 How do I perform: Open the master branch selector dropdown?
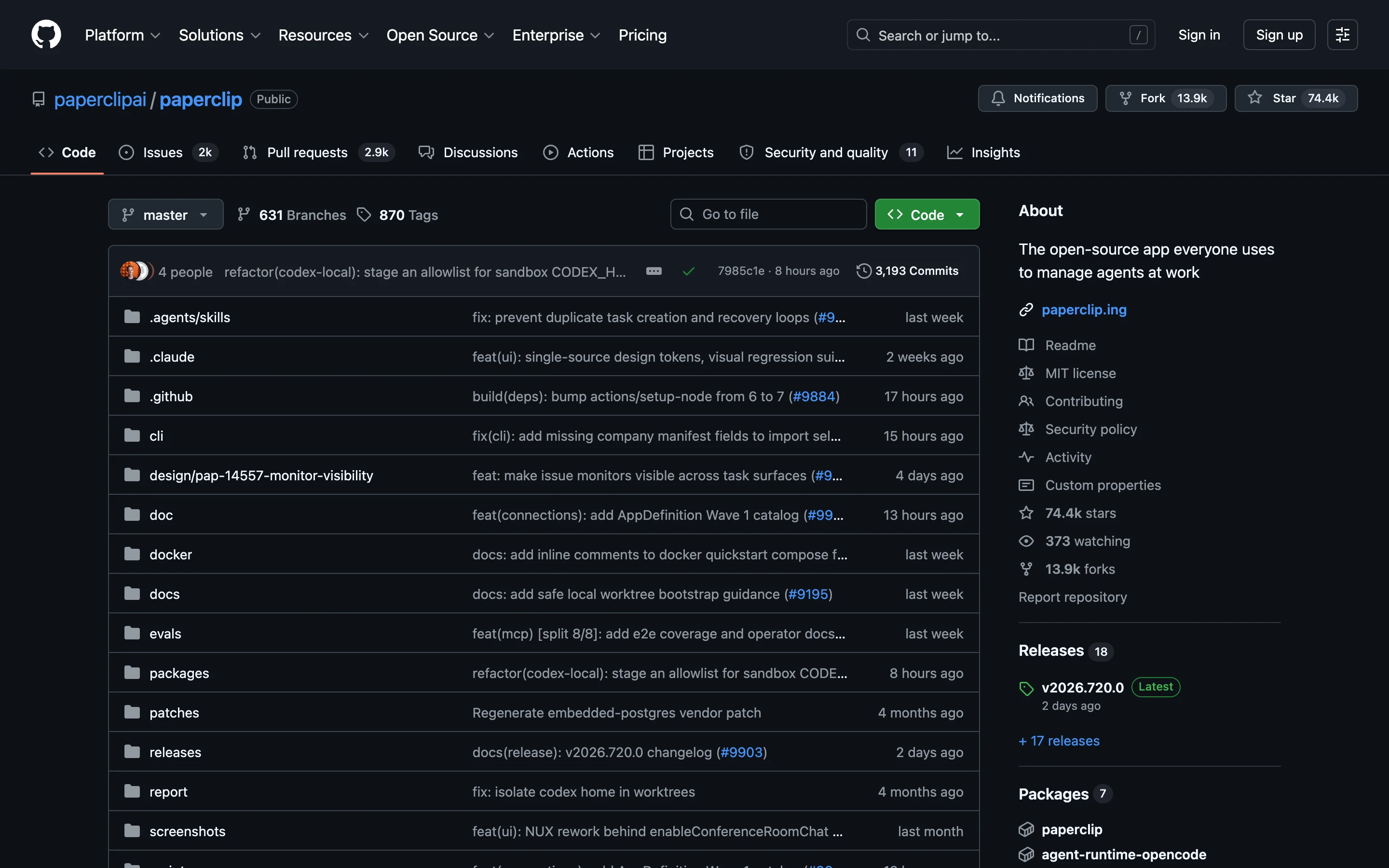[x=166, y=214]
